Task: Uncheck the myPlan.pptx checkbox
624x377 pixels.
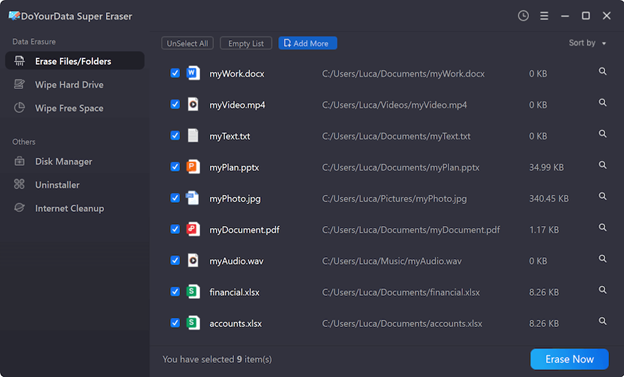Action: 175,167
